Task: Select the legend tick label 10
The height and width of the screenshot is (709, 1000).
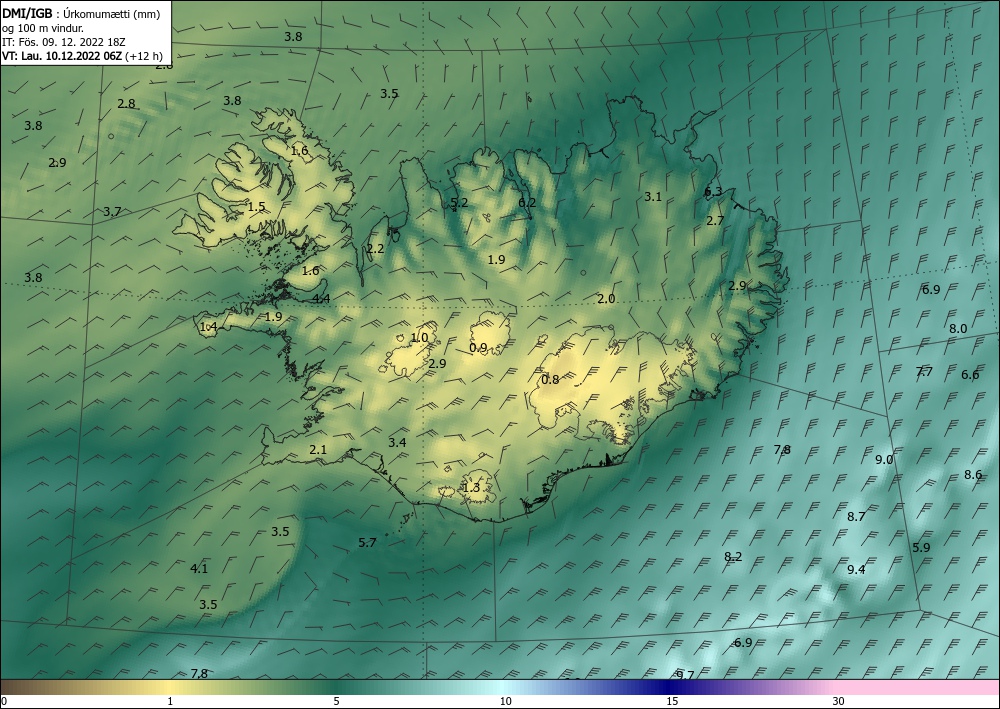Action: 506,701
